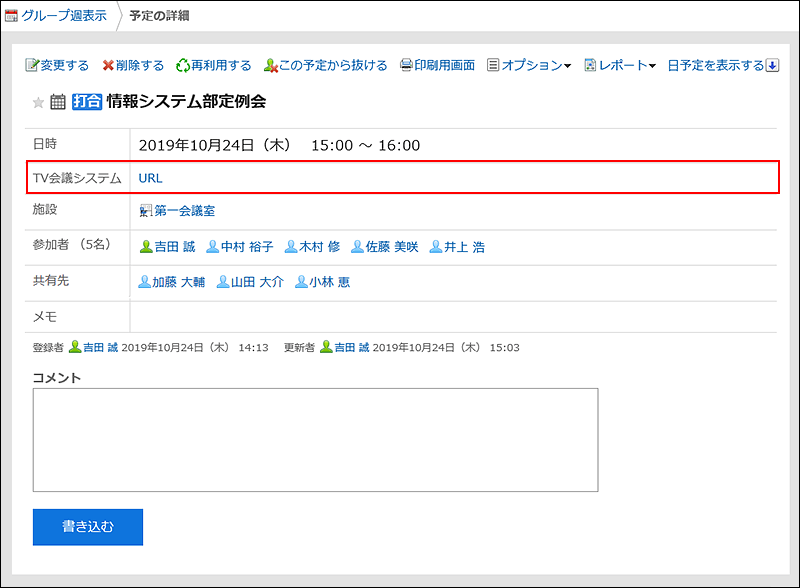Click the red X delete icon
Screen dimensions: 800x588
(x=108, y=65)
